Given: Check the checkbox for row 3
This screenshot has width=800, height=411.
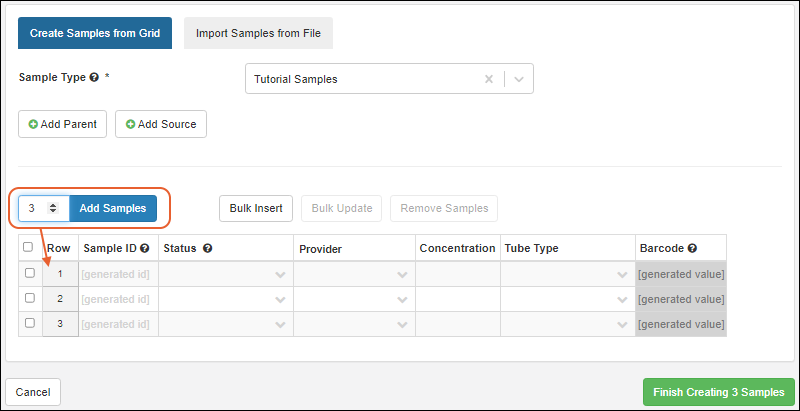Looking at the screenshot, I should pyautogui.click(x=29, y=323).
